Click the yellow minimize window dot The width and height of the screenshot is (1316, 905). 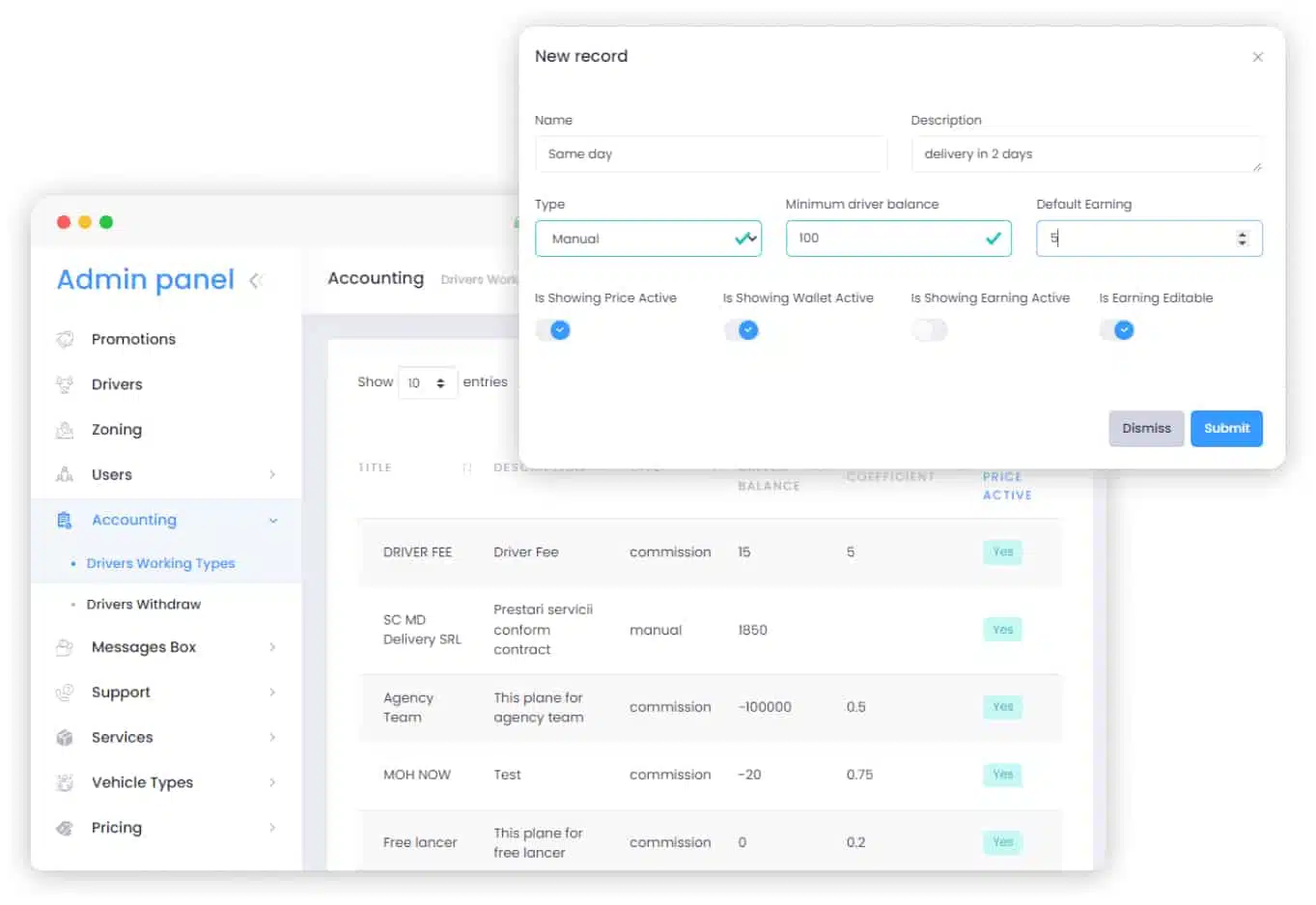(x=85, y=222)
